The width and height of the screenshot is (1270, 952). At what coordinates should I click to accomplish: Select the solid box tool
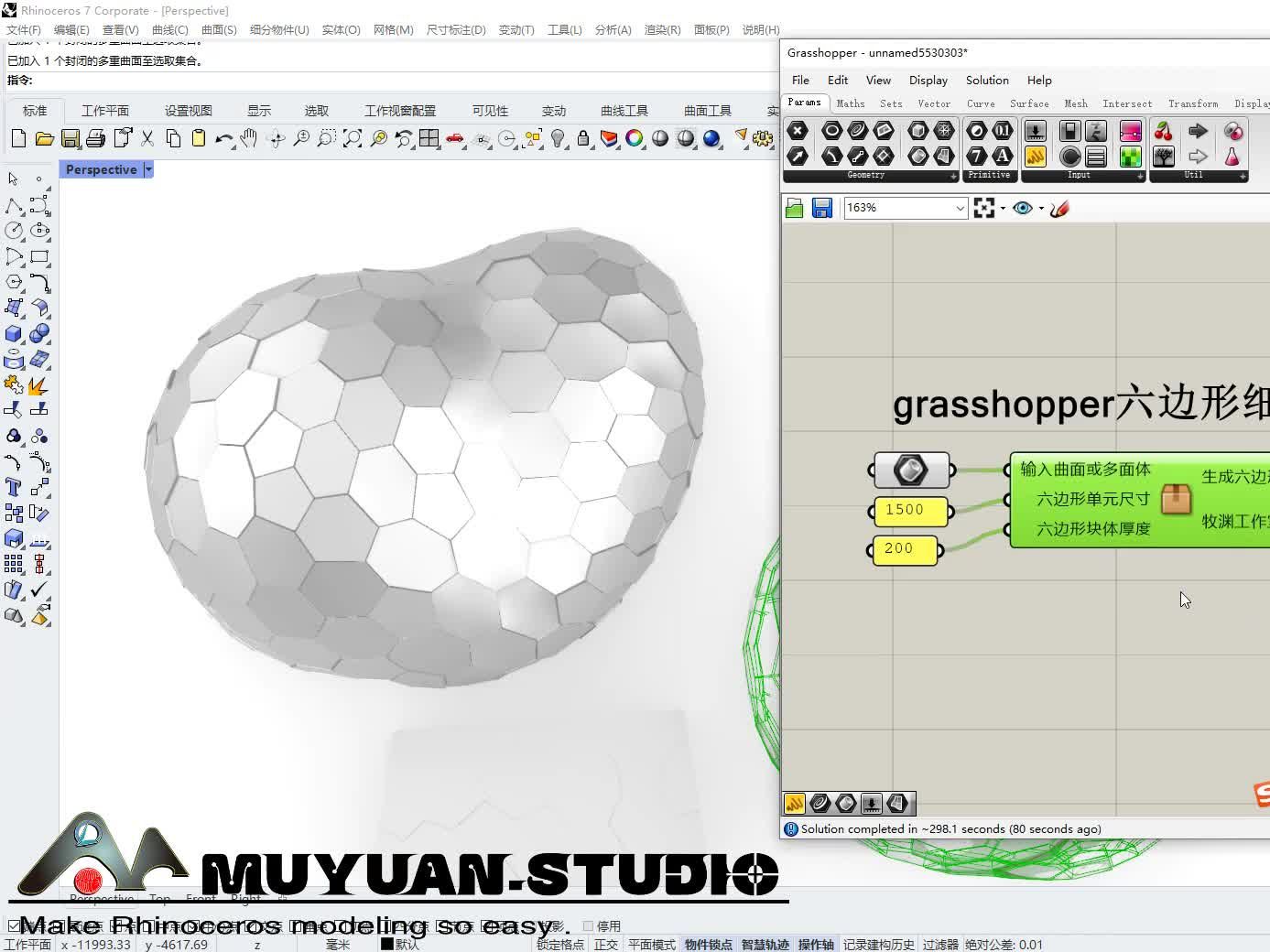pos(14,333)
